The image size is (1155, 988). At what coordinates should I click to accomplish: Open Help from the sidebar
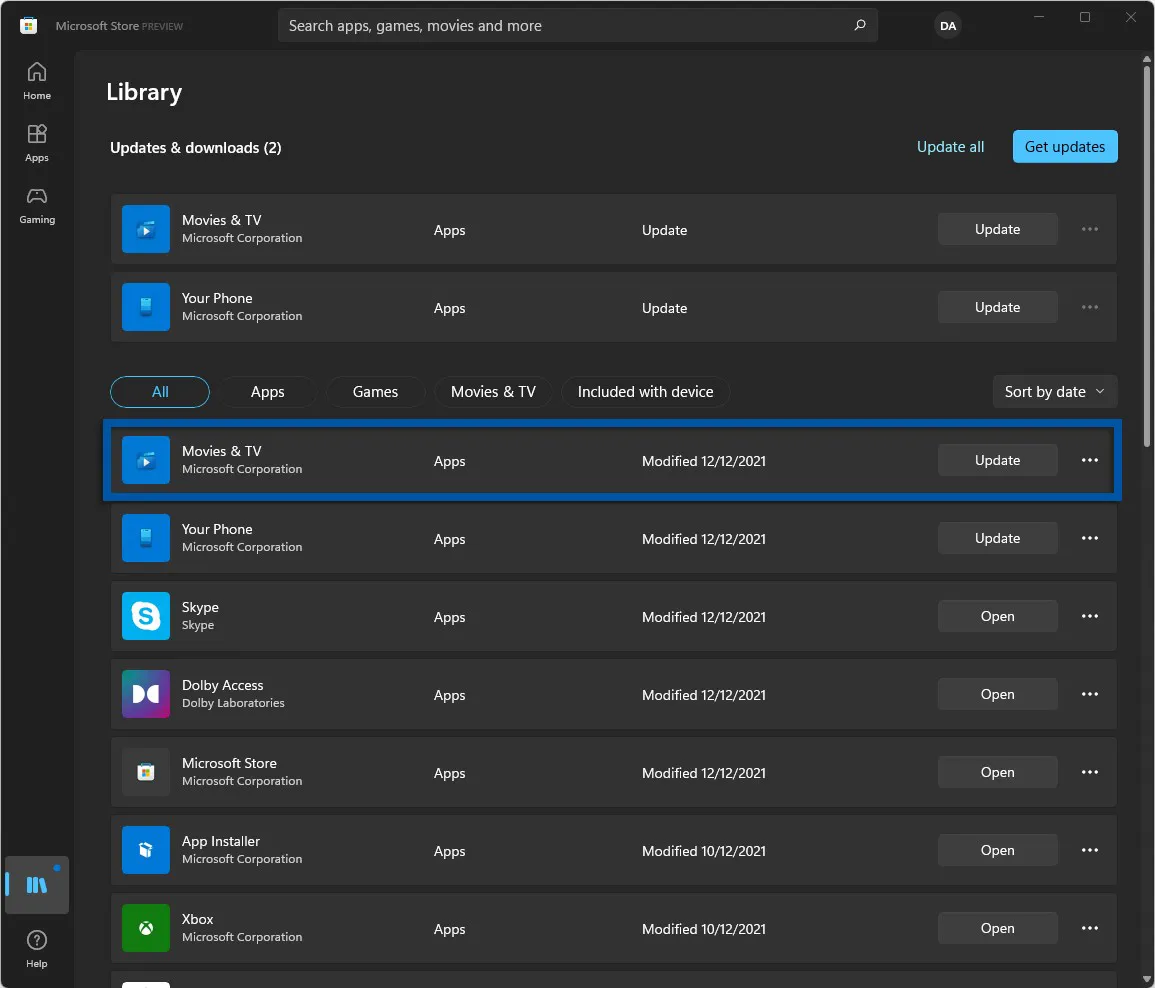point(37,948)
